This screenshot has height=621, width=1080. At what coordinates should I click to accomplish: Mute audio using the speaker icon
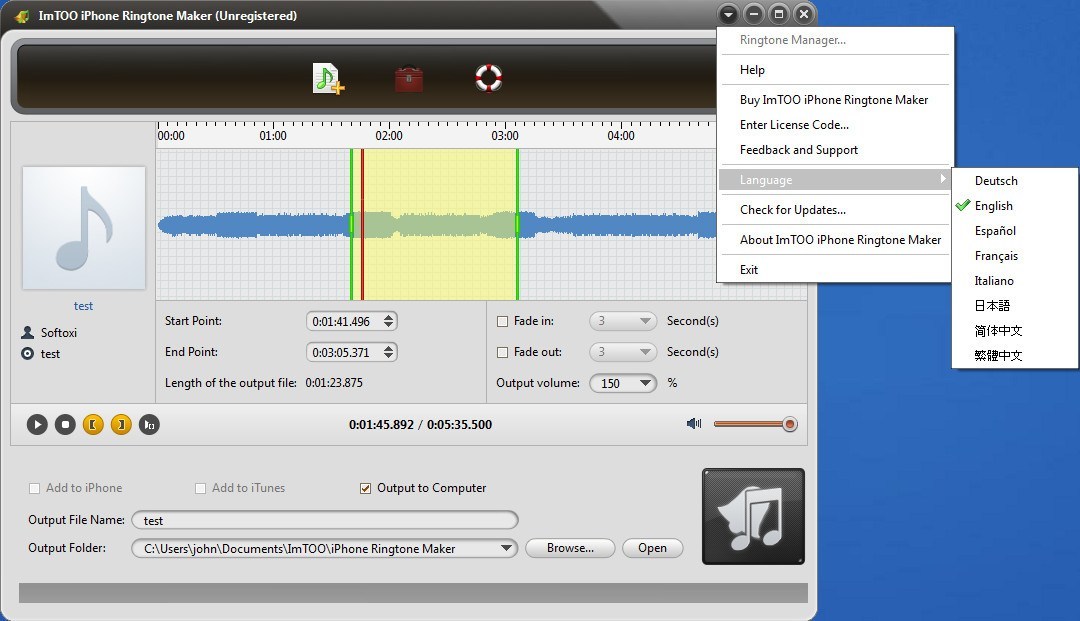694,424
